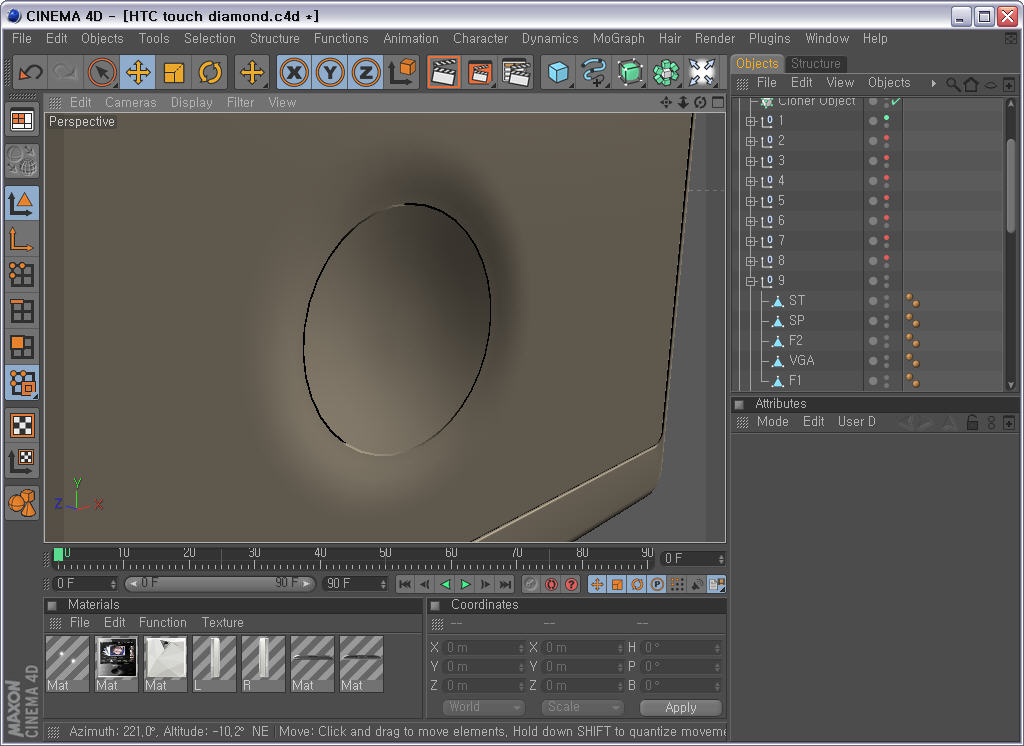Screen dimensions: 1024x746
Task: Click Render Active View clapperboard
Action: 443,72
